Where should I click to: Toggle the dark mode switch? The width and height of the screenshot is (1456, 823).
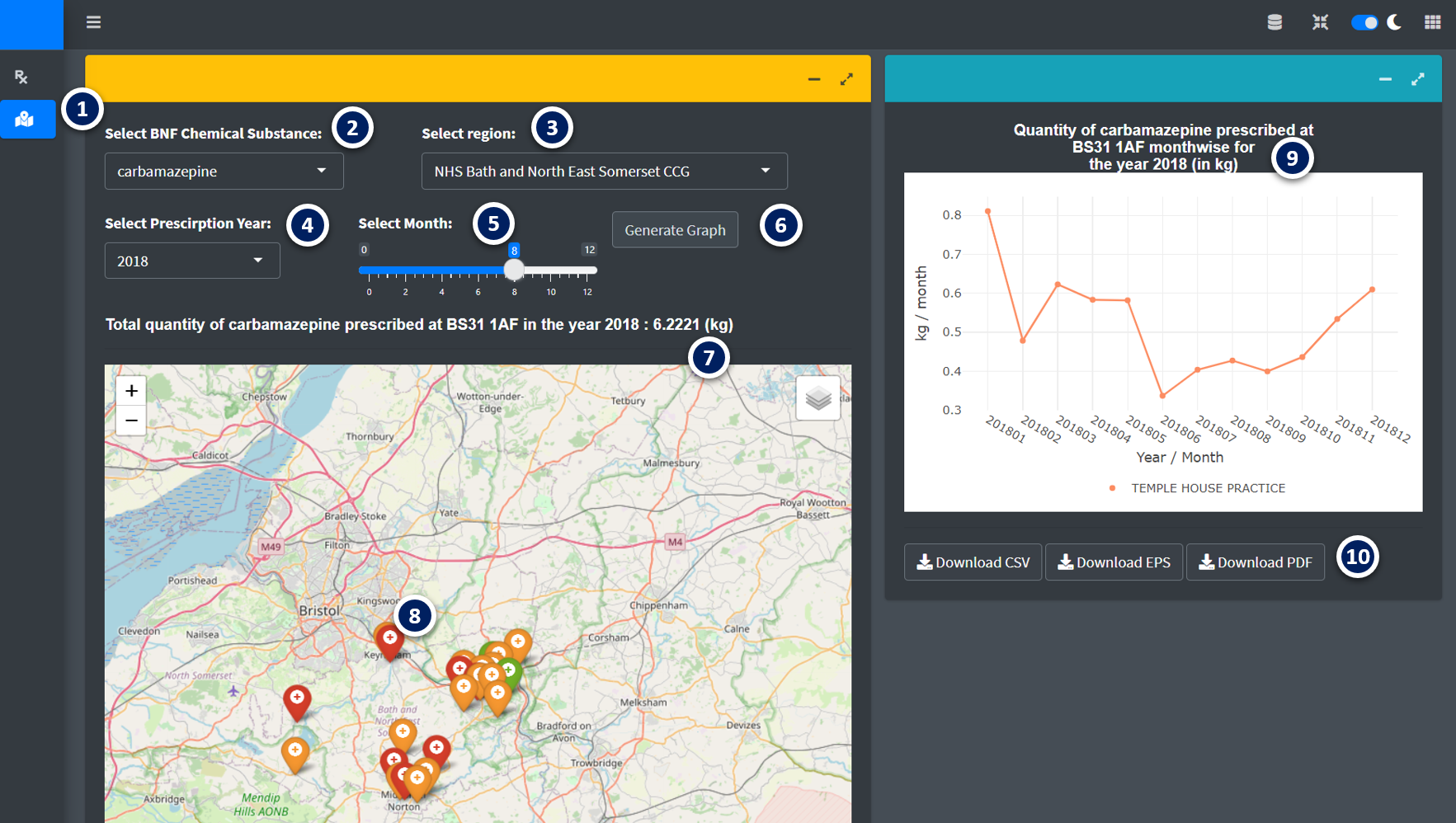(1364, 22)
